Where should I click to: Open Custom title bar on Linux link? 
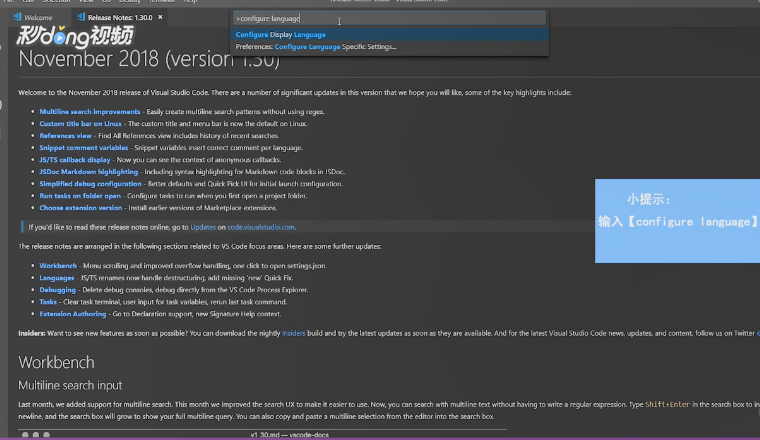coord(80,124)
